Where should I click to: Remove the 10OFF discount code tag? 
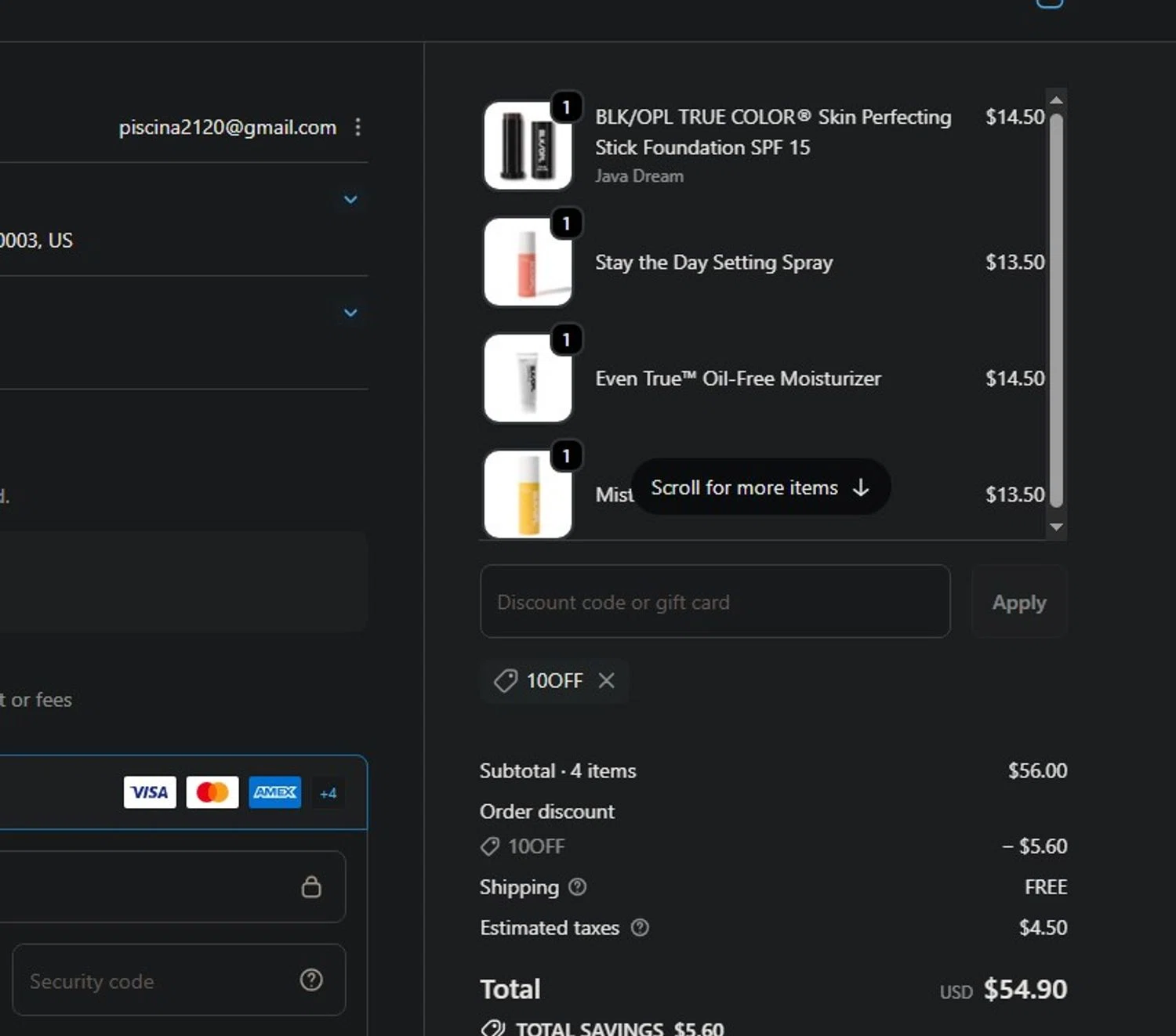[x=607, y=680]
